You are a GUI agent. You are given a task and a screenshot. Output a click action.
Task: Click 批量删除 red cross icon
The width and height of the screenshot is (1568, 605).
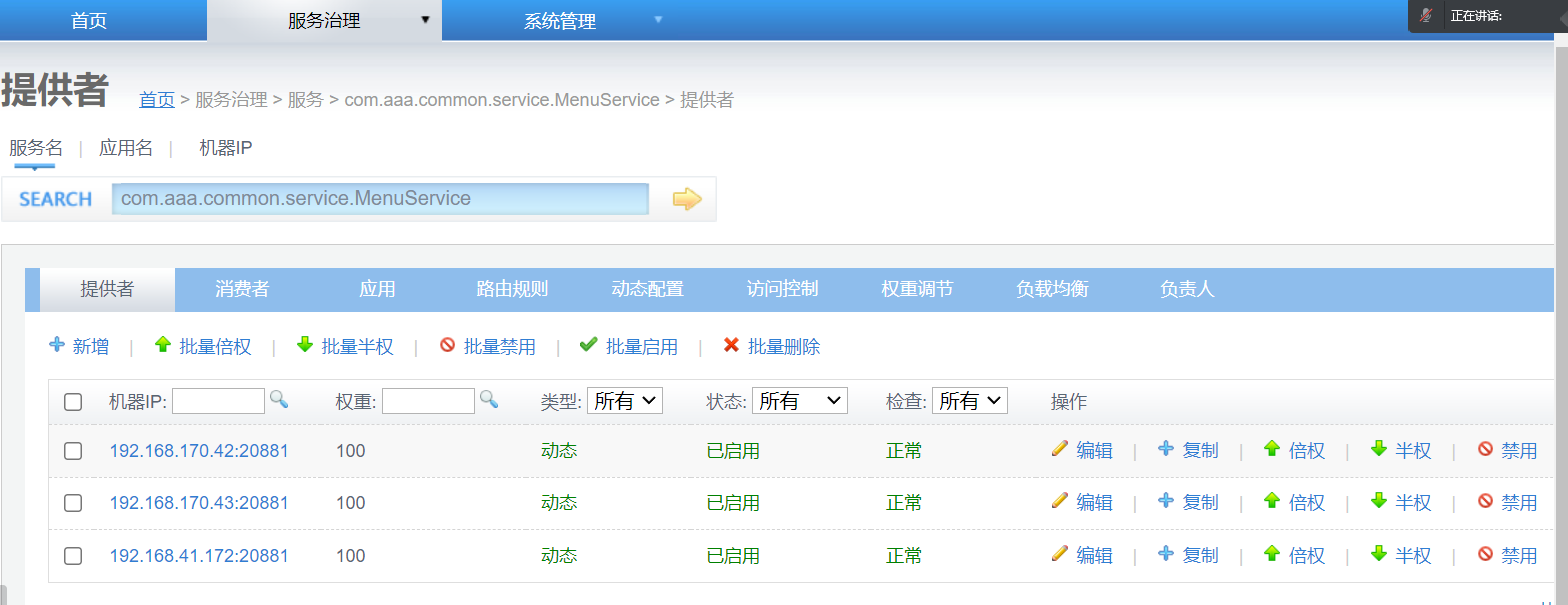tap(731, 345)
